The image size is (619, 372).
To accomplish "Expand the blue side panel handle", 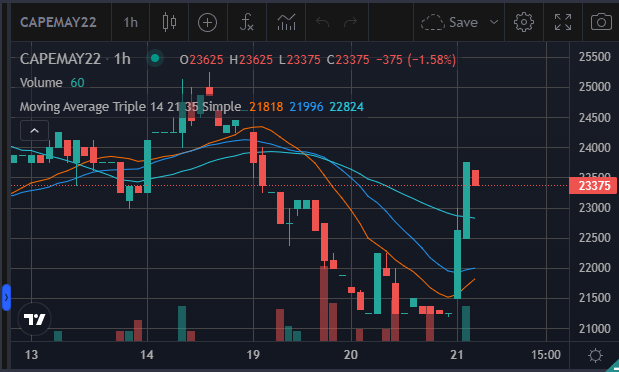I will click(x=6, y=297).
